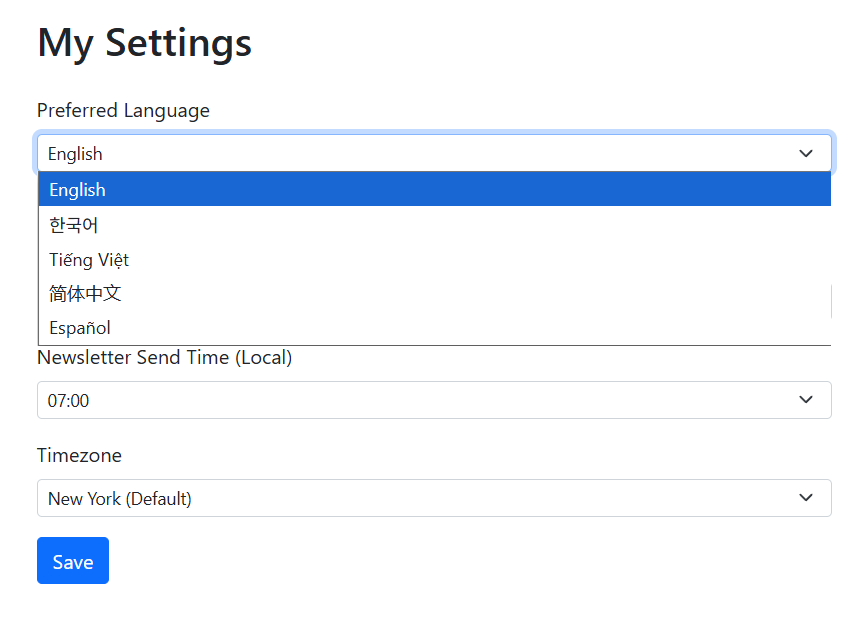Click the word (Local) in the send time label
Viewport: 864px width, 620px height.
tap(263, 357)
